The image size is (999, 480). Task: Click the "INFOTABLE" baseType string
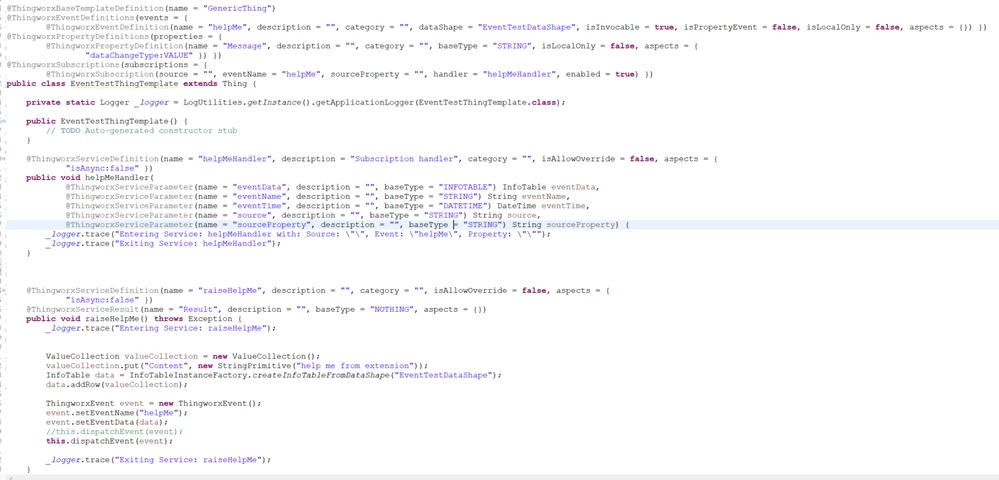click(466, 187)
